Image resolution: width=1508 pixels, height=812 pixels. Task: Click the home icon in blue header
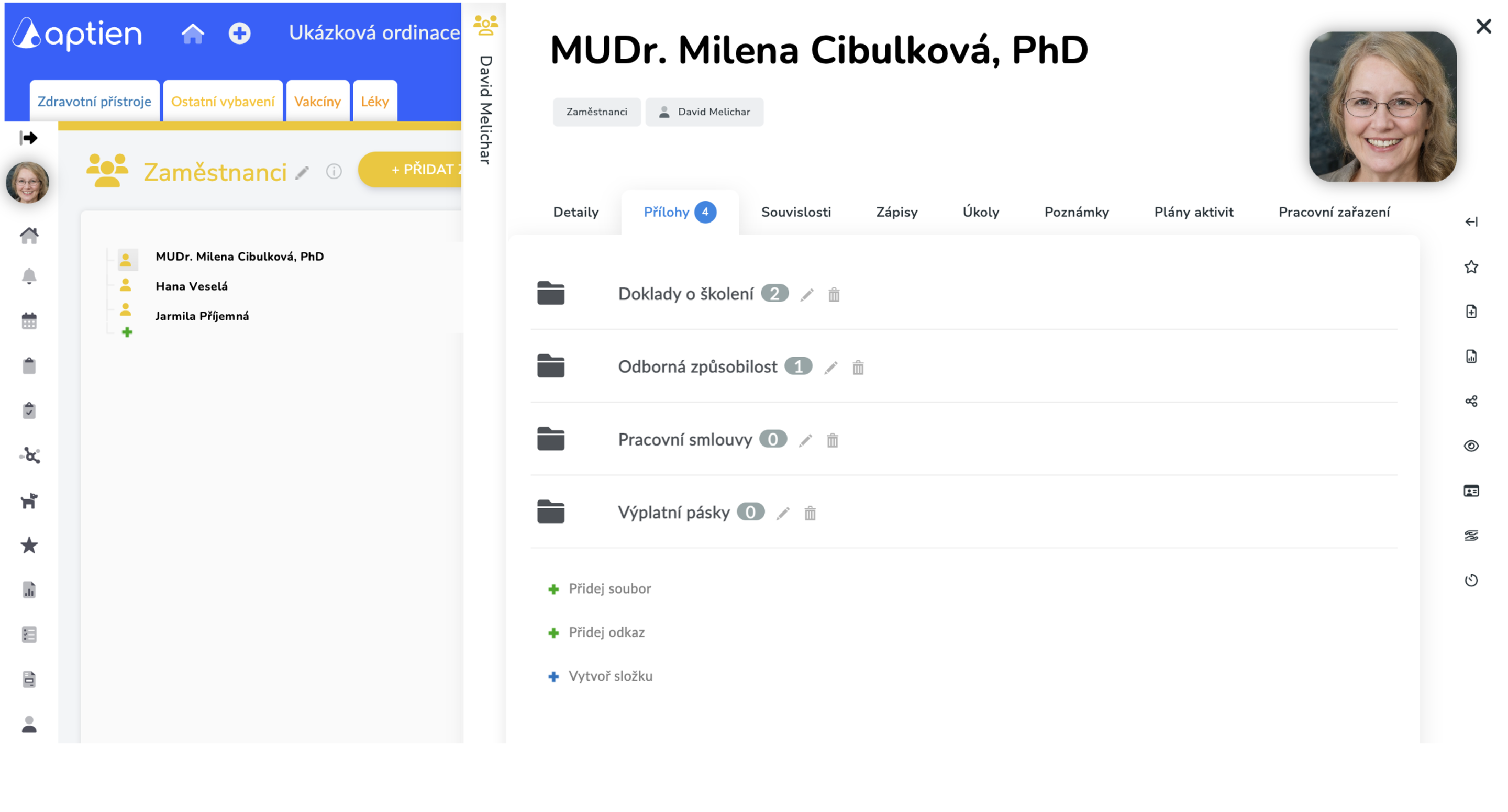point(192,34)
